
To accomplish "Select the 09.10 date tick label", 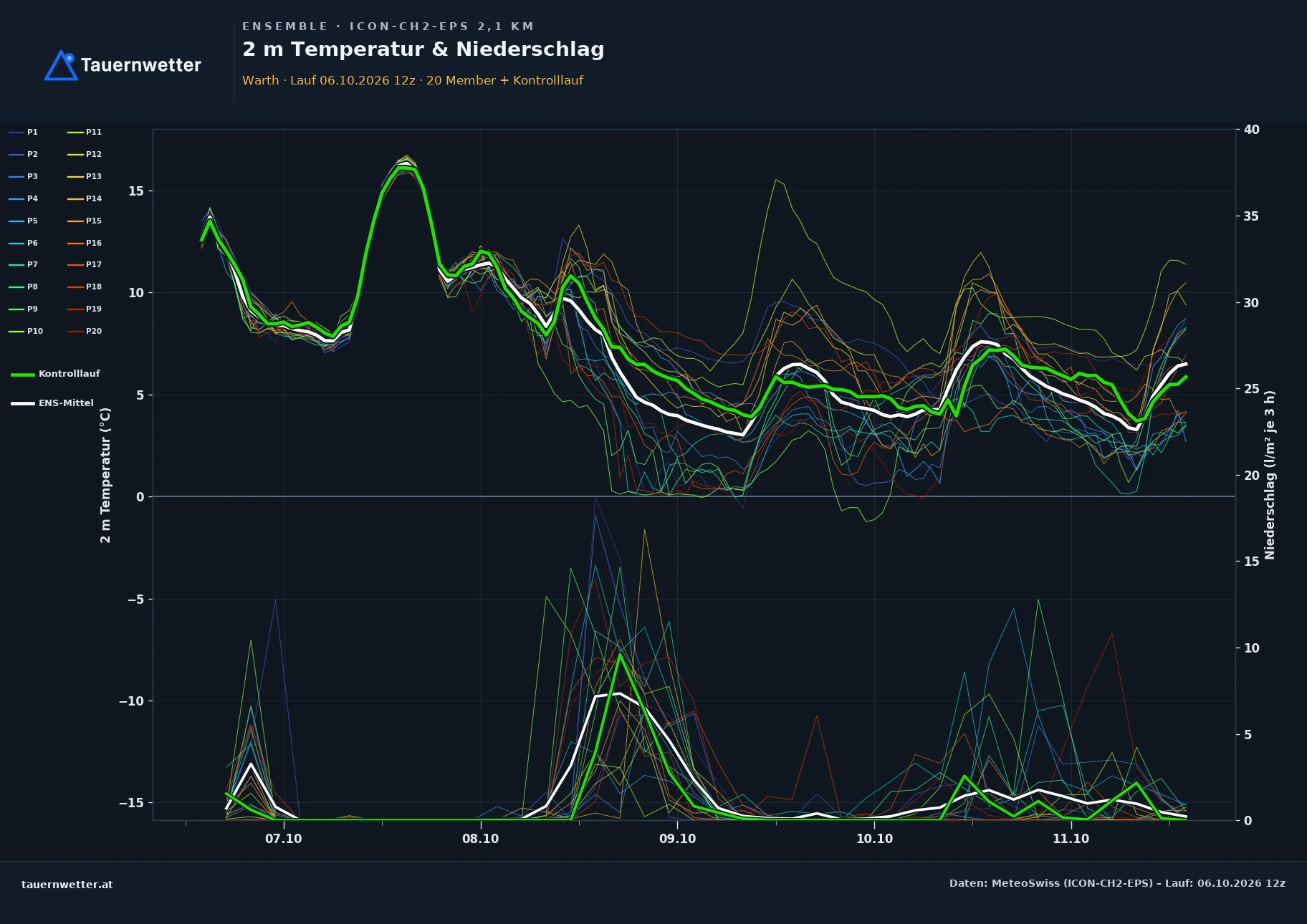I will 677,839.
